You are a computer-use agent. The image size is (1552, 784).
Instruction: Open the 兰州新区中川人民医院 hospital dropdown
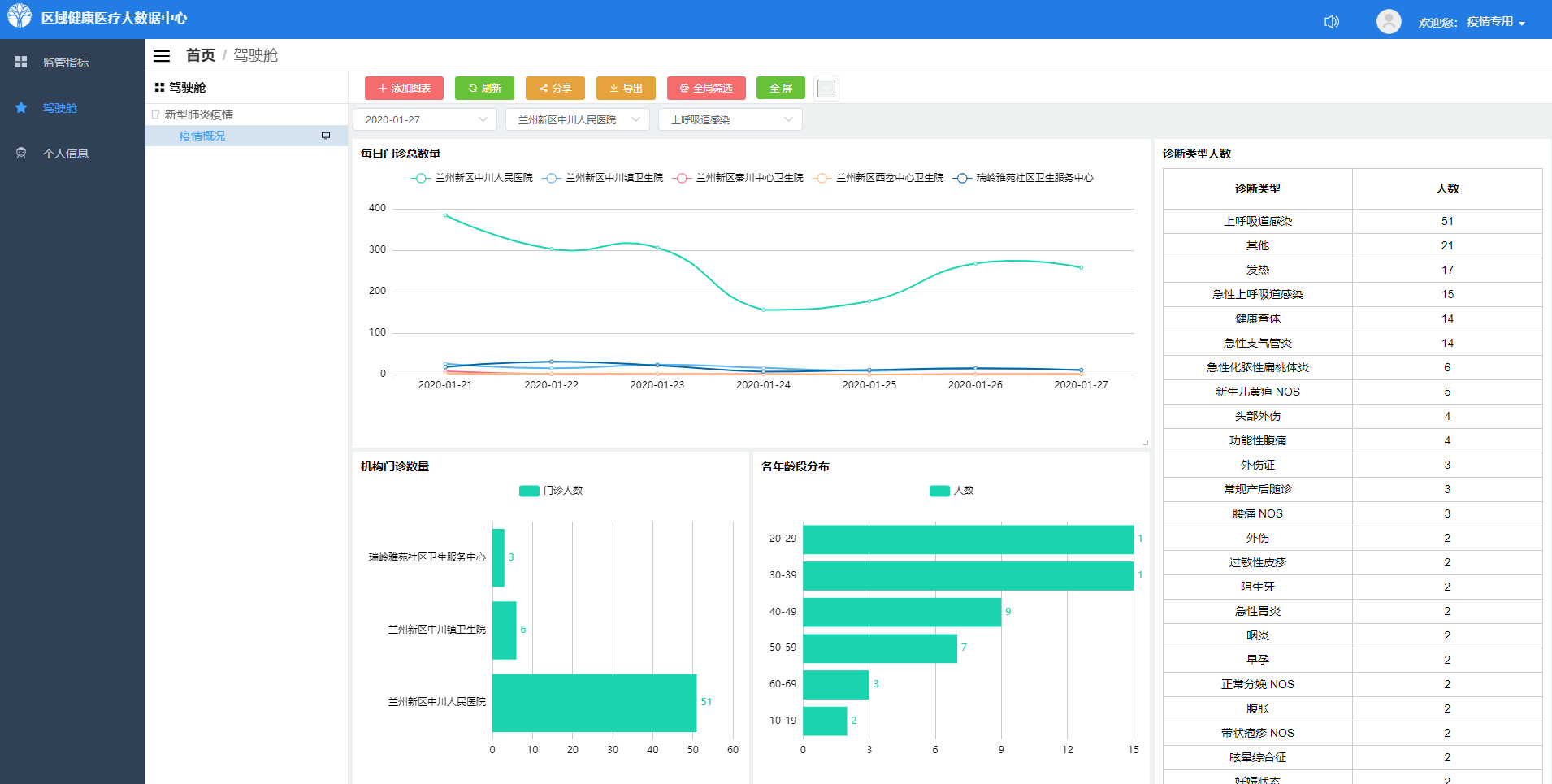click(x=577, y=120)
